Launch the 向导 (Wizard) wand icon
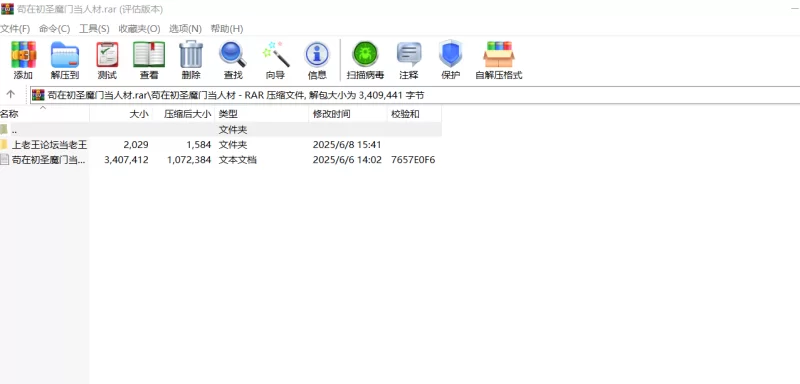 coord(276,55)
